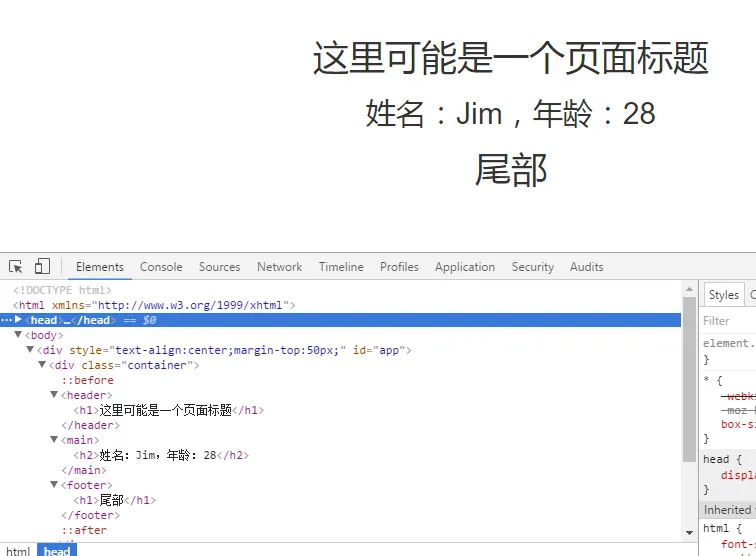This screenshot has width=756, height=556.
Task: Click the Inherited from section header
Action: (x=728, y=510)
